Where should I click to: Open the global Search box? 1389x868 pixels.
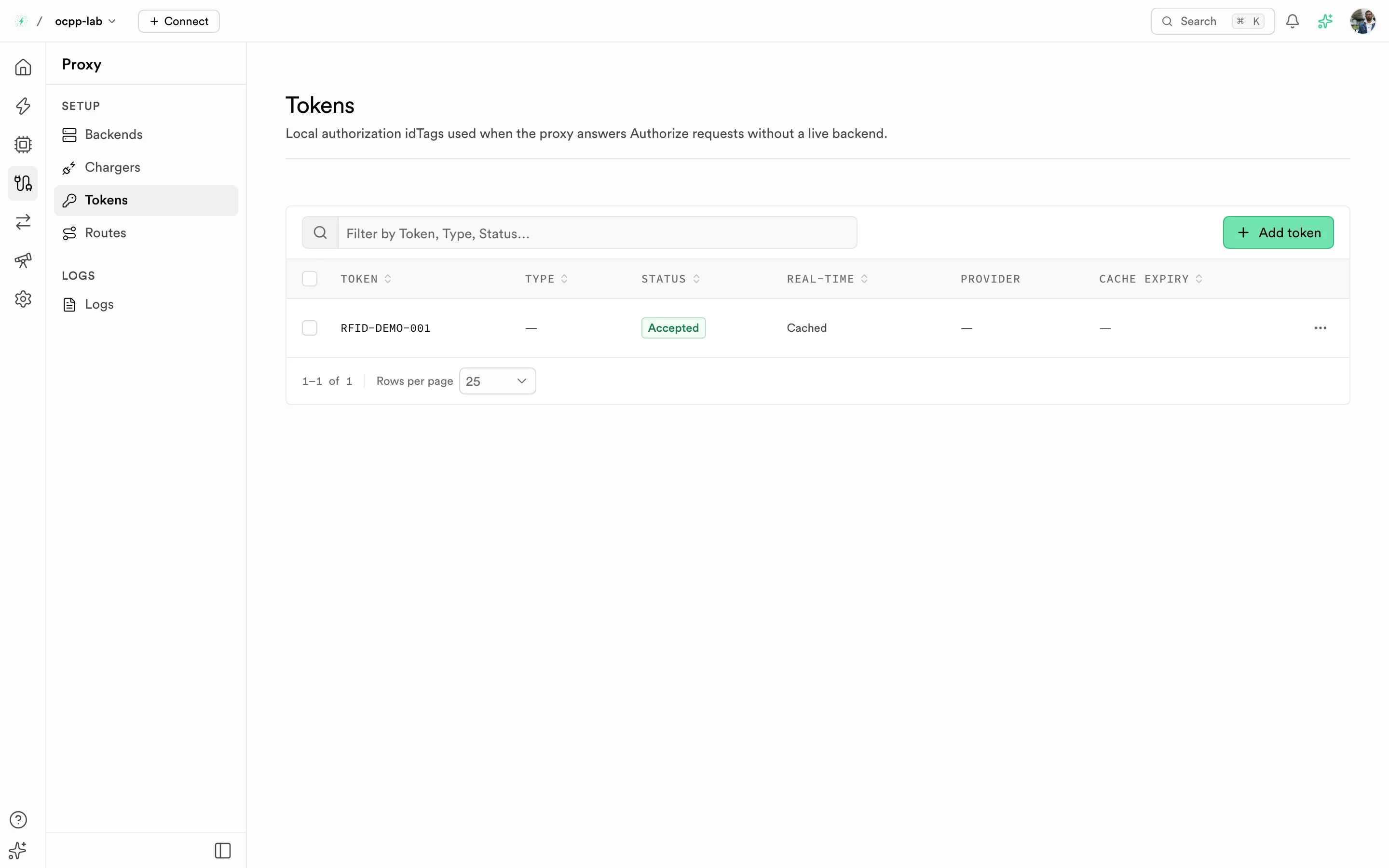coord(1212,21)
